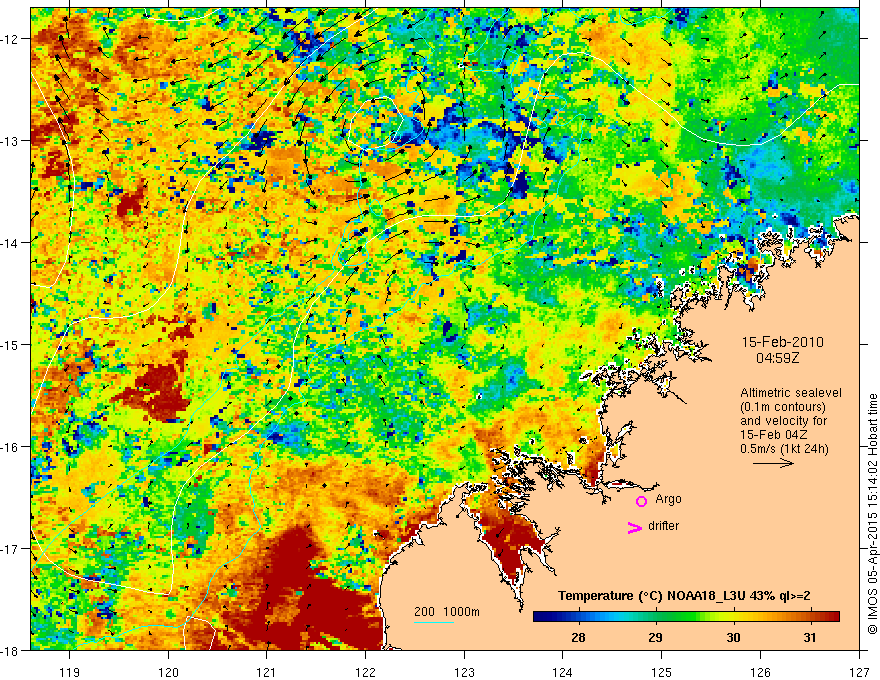Click the 'drifter' legend label

pyautogui.click(x=663, y=526)
